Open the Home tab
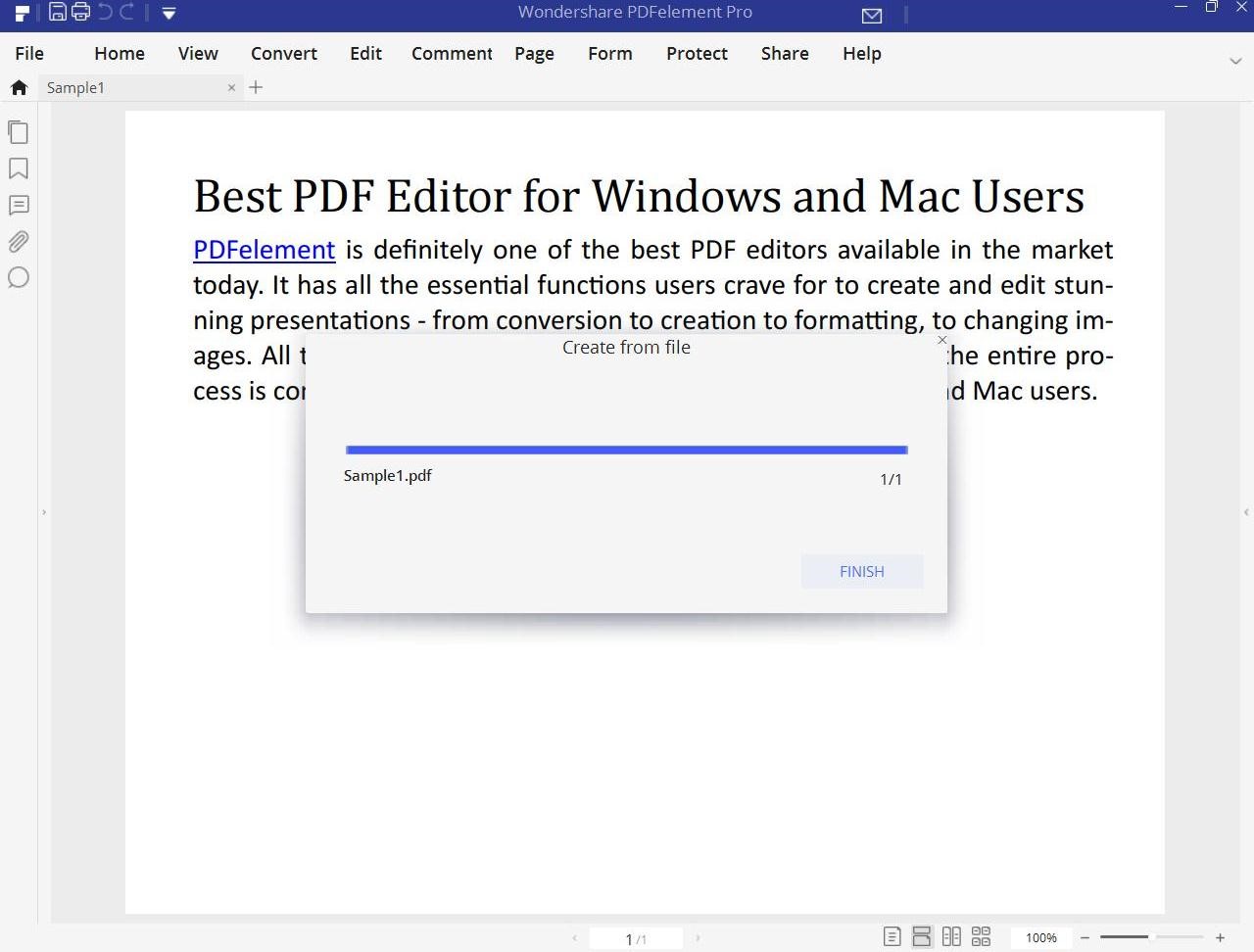This screenshot has height=952, width=1254. pyautogui.click(x=120, y=54)
